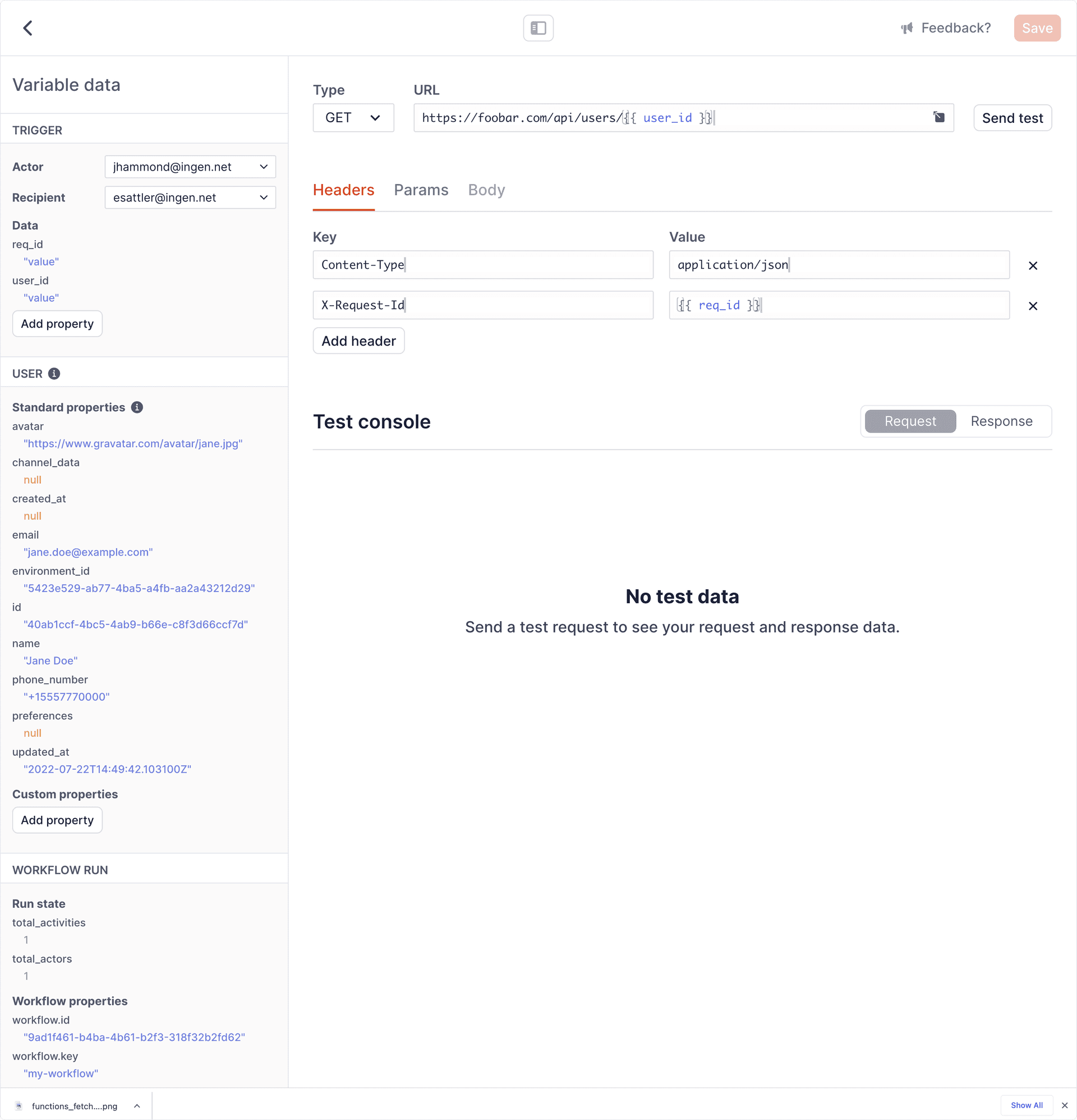Click the gravatar avatar URL value
The width and height of the screenshot is (1077, 1120).
click(133, 443)
